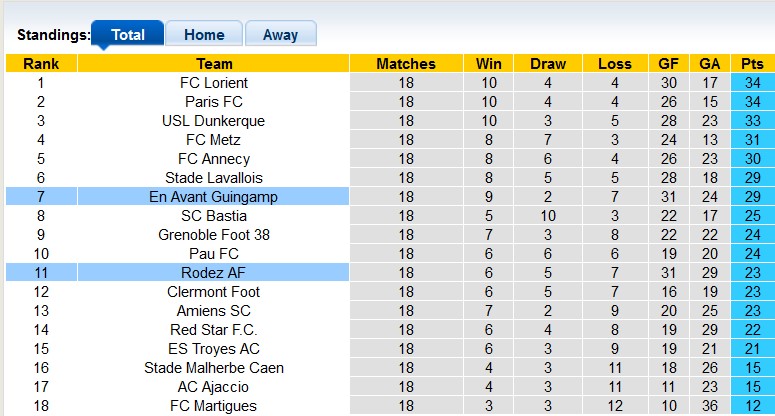This screenshot has height=416, width=775.
Task: Select the FC Metz team link
Action: point(214,140)
